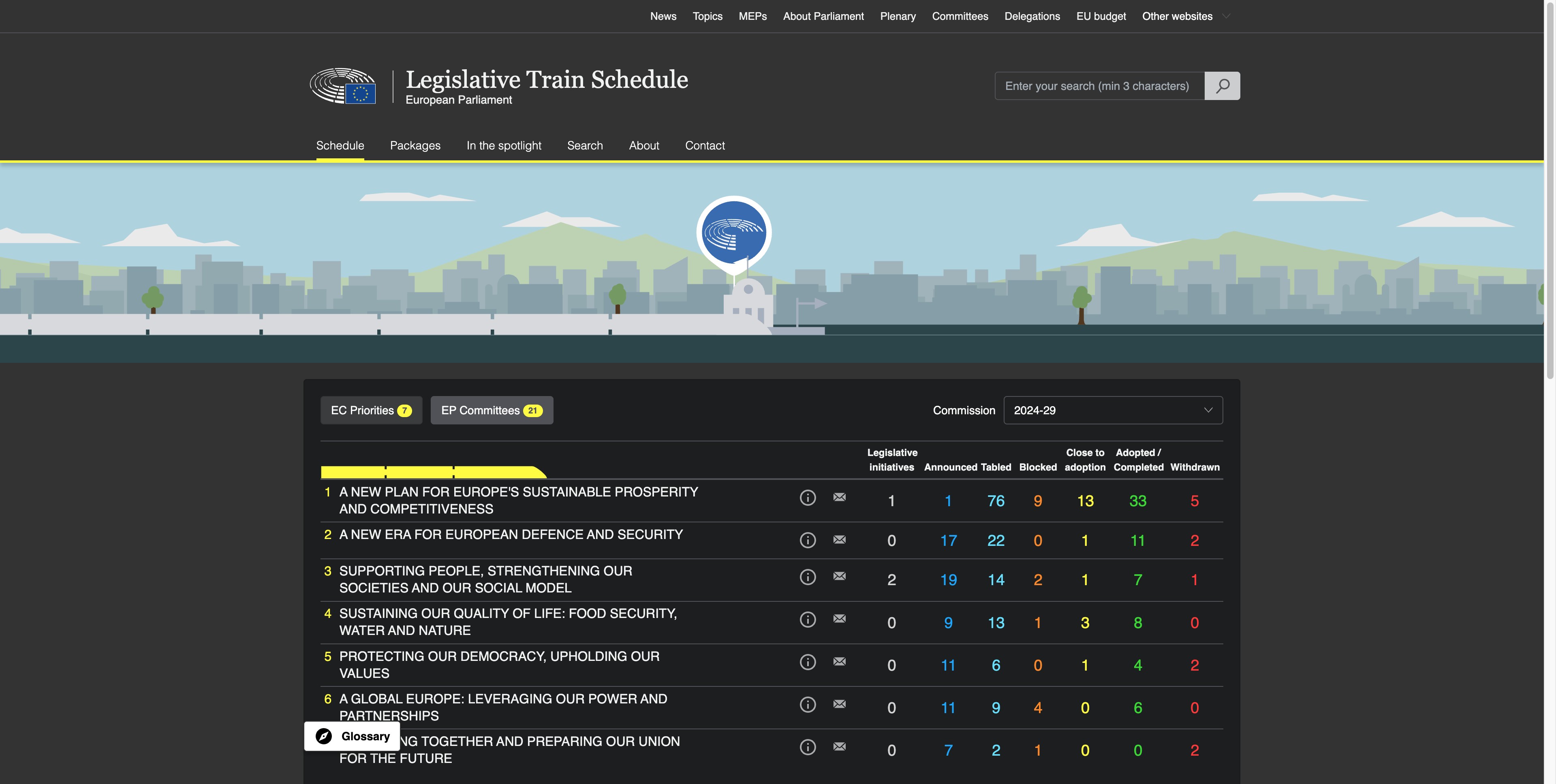Select the EC Priorities tab

(371, 410)
